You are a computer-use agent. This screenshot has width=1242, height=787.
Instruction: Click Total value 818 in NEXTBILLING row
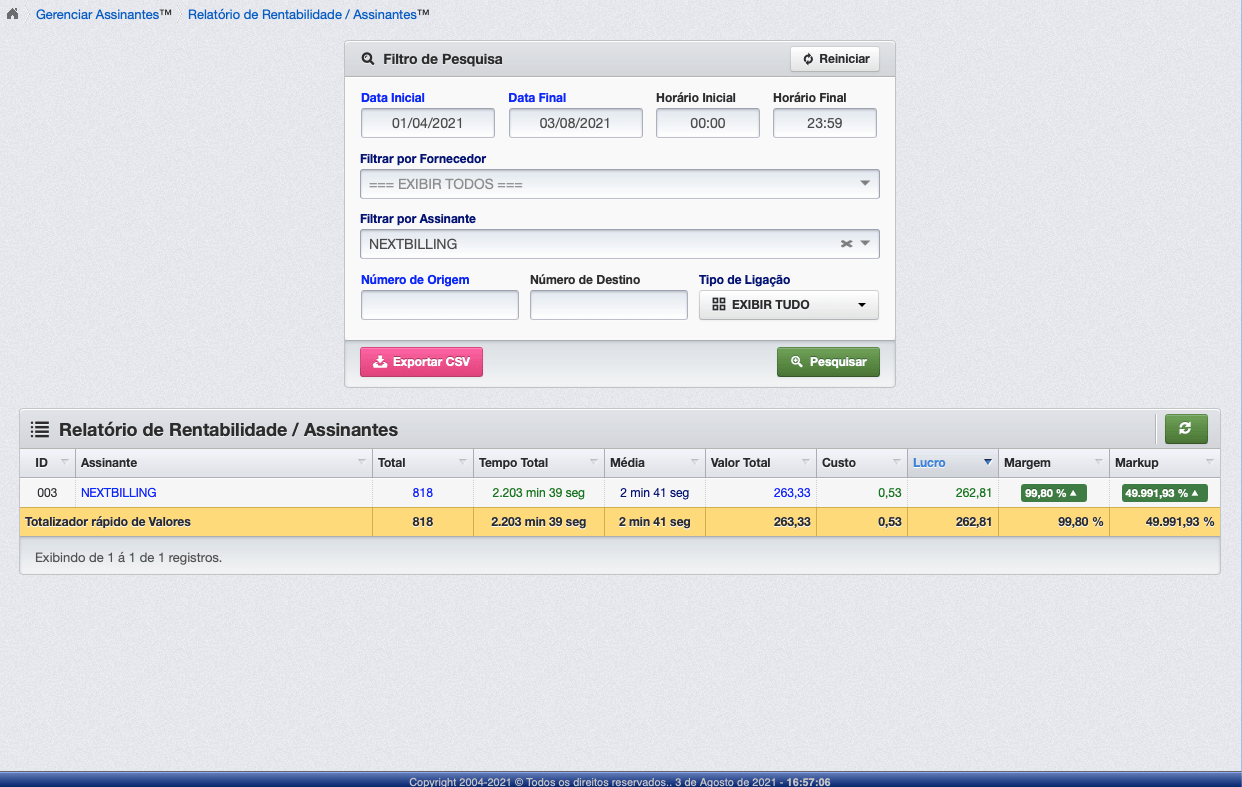(422, 492)
